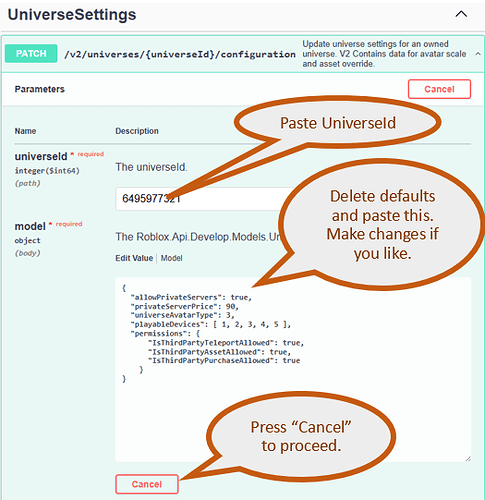Click the UniverseSettings section heading

click(x=72, y=14)
